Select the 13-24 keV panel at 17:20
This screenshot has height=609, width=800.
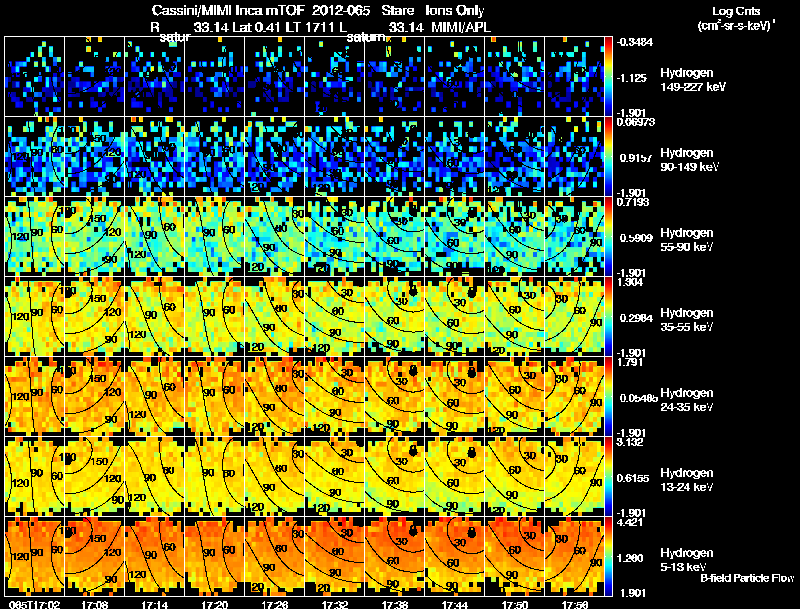click(x=215, y=476)
